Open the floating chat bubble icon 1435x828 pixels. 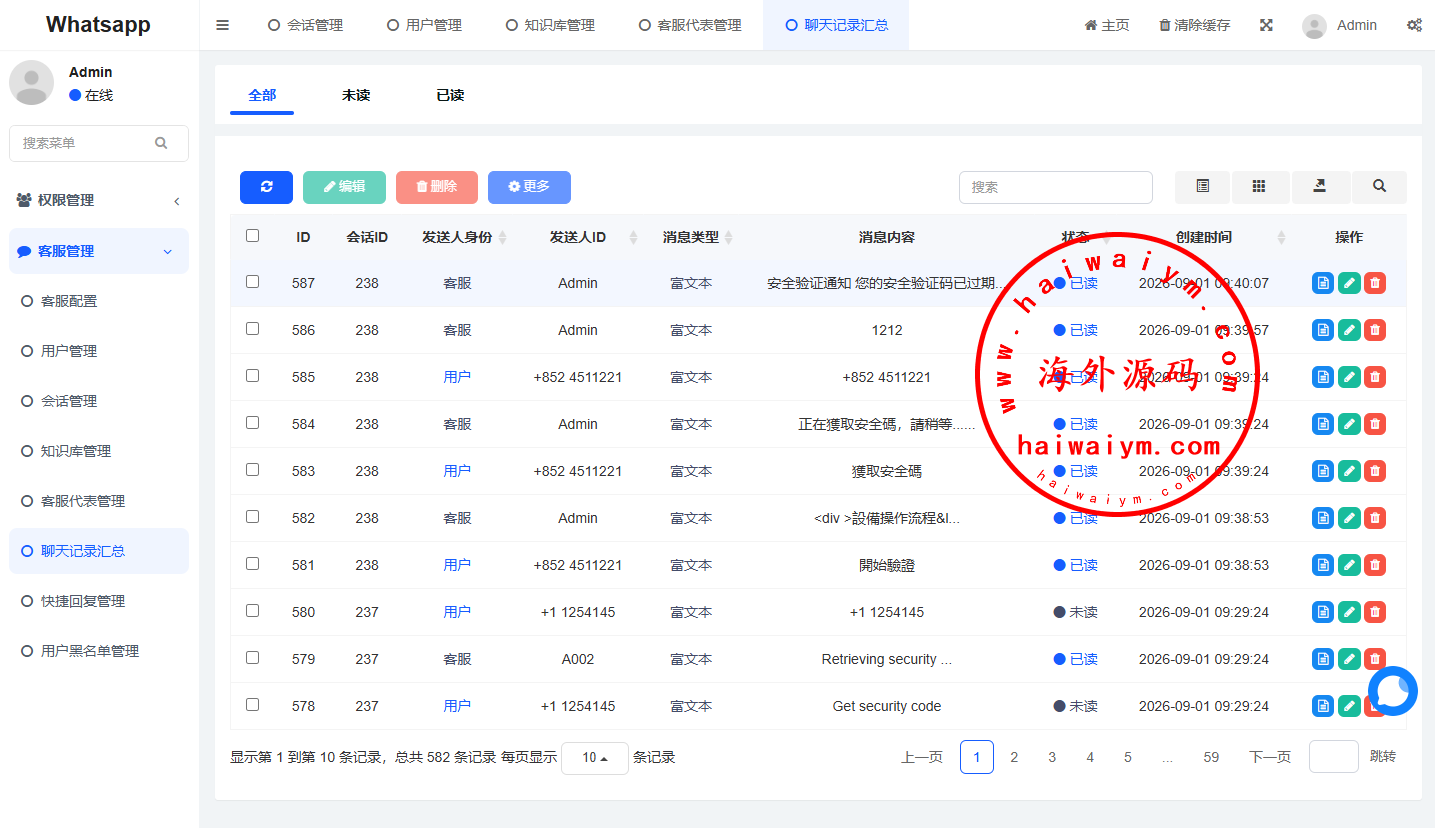(1393, 691)
